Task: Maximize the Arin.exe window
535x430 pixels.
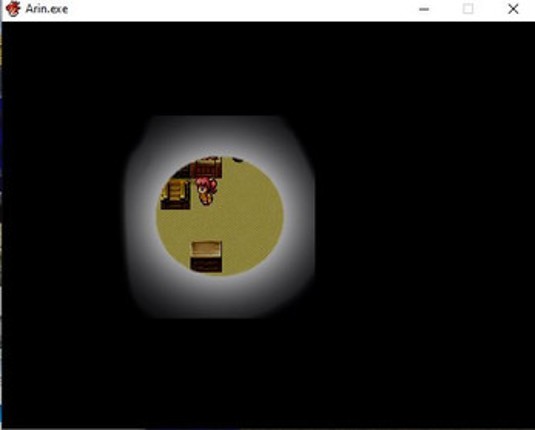Action: point(468,9)
